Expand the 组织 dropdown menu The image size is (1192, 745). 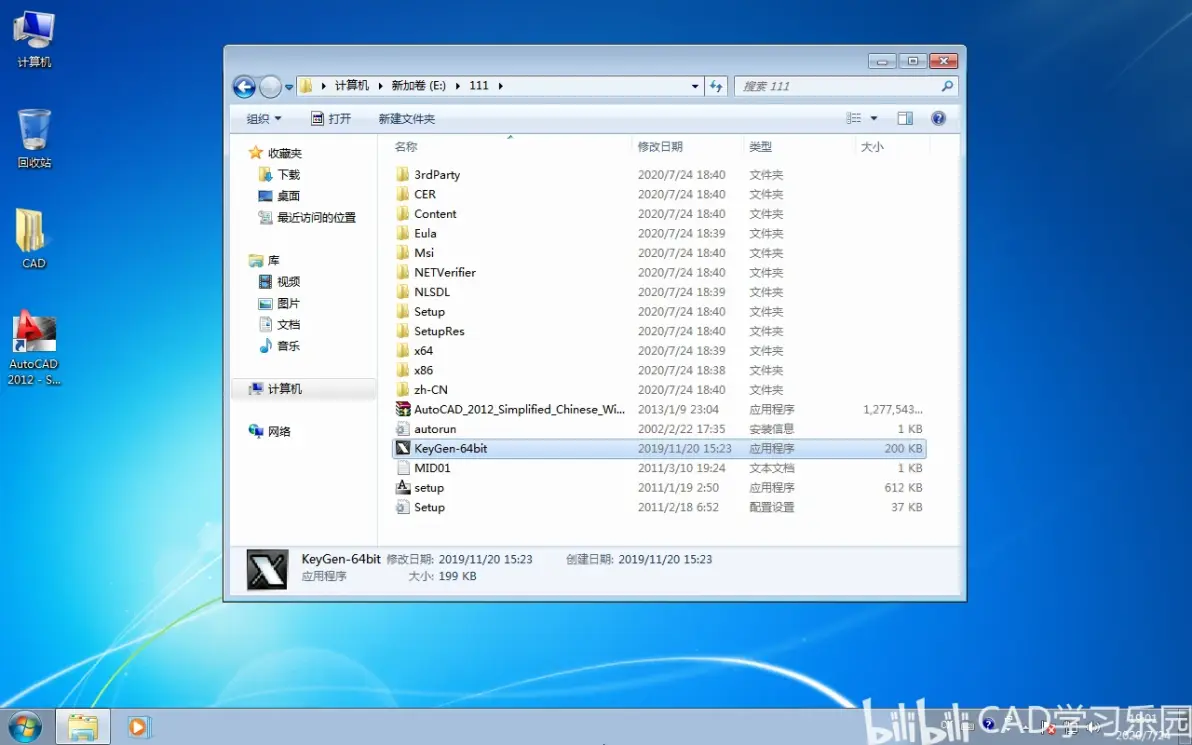coord(264,119)
